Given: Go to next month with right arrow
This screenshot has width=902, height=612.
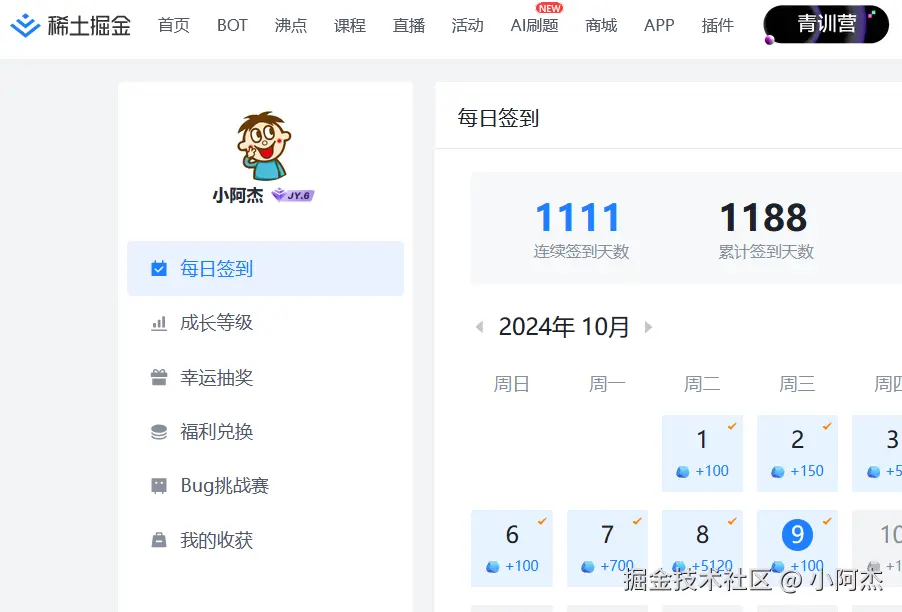Looking at the screenshot, I should [647, 327].
